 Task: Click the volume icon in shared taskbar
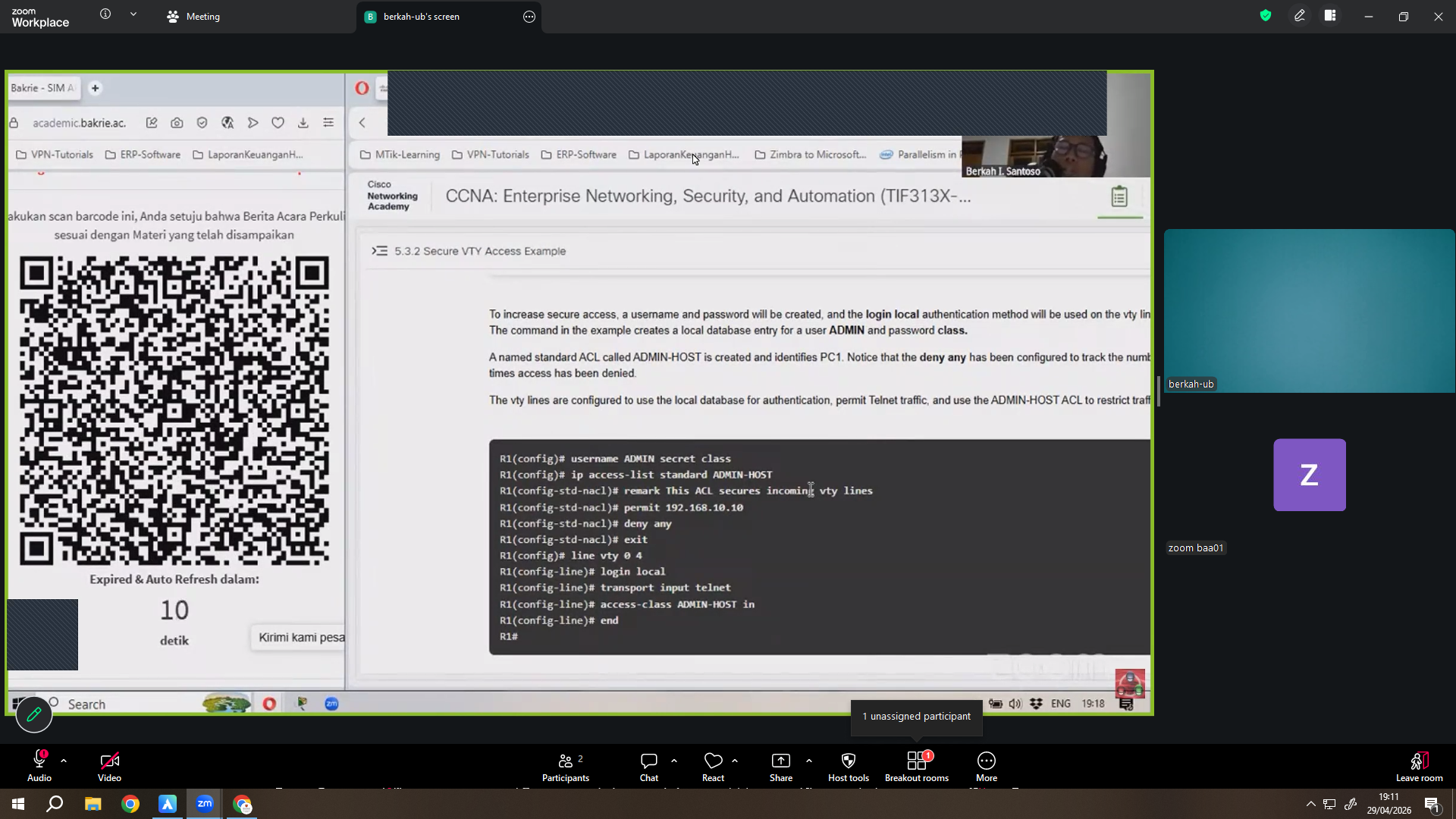click(1015, 704)
